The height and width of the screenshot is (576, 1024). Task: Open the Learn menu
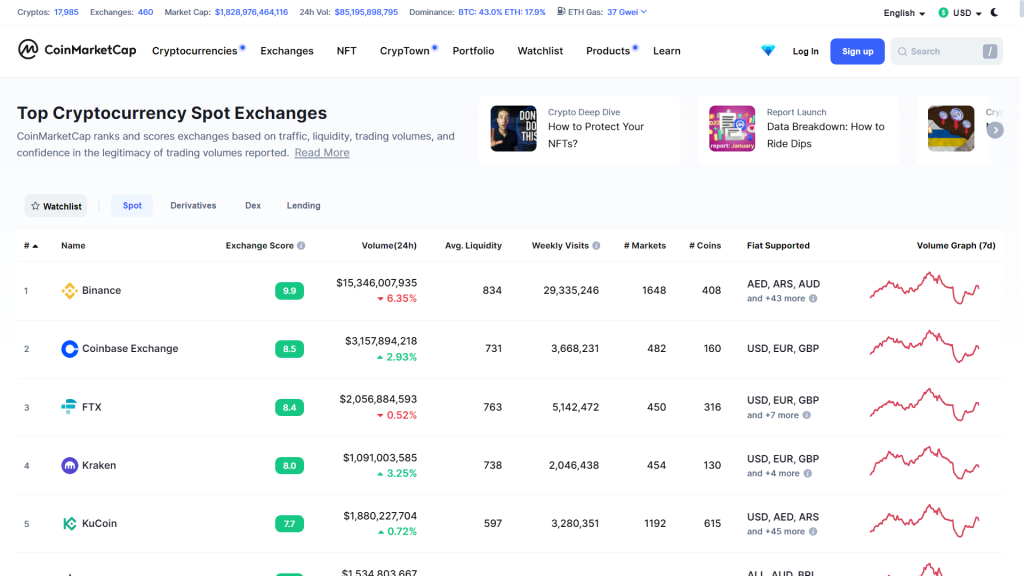[x=667, y=51]
